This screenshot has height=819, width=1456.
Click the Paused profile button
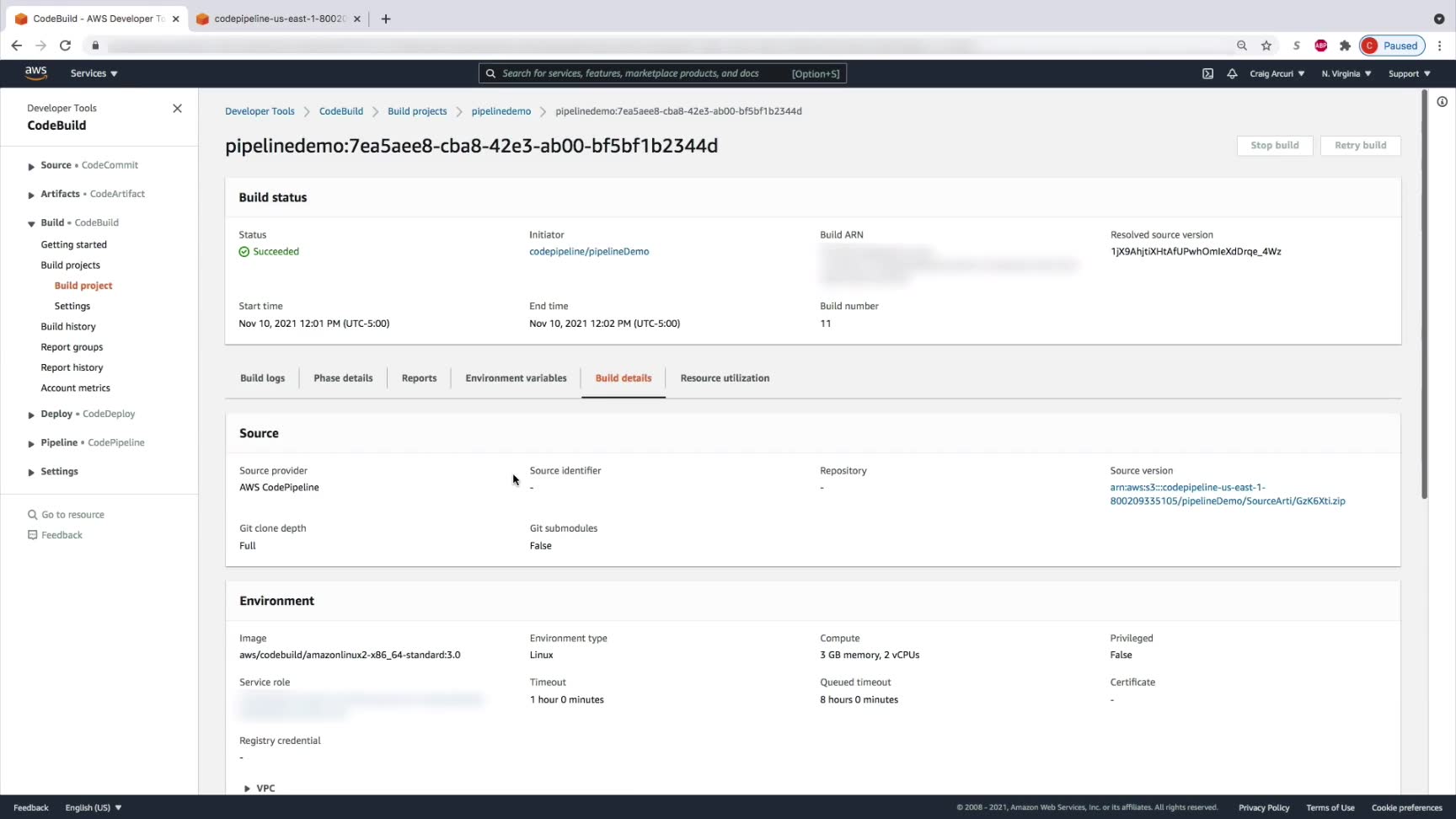click(1392, 45)
